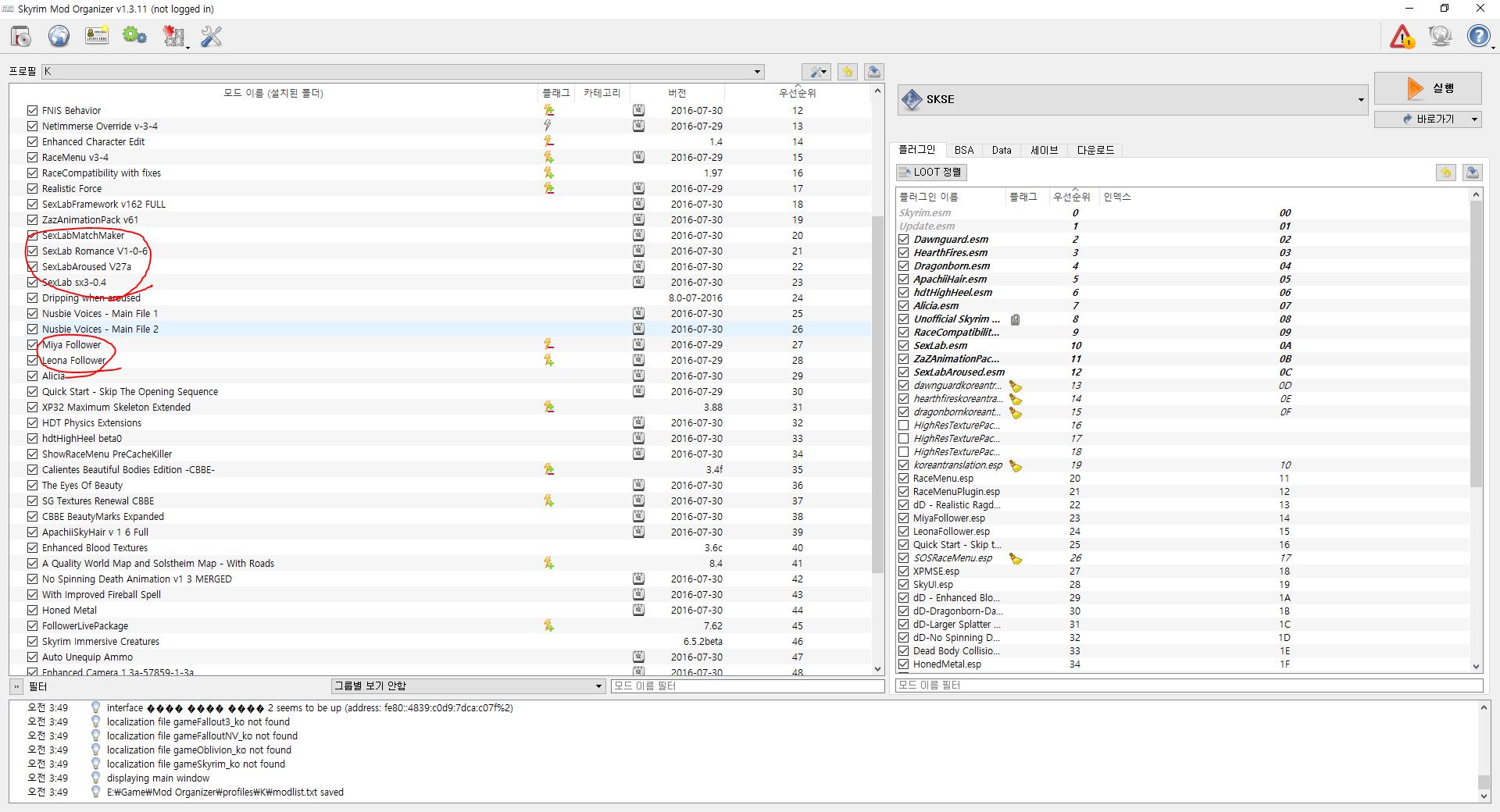1500x812 pixels.
Task: Switch to the 플러그인 tab
Action: pyautogui.click(x=916, y=150)
